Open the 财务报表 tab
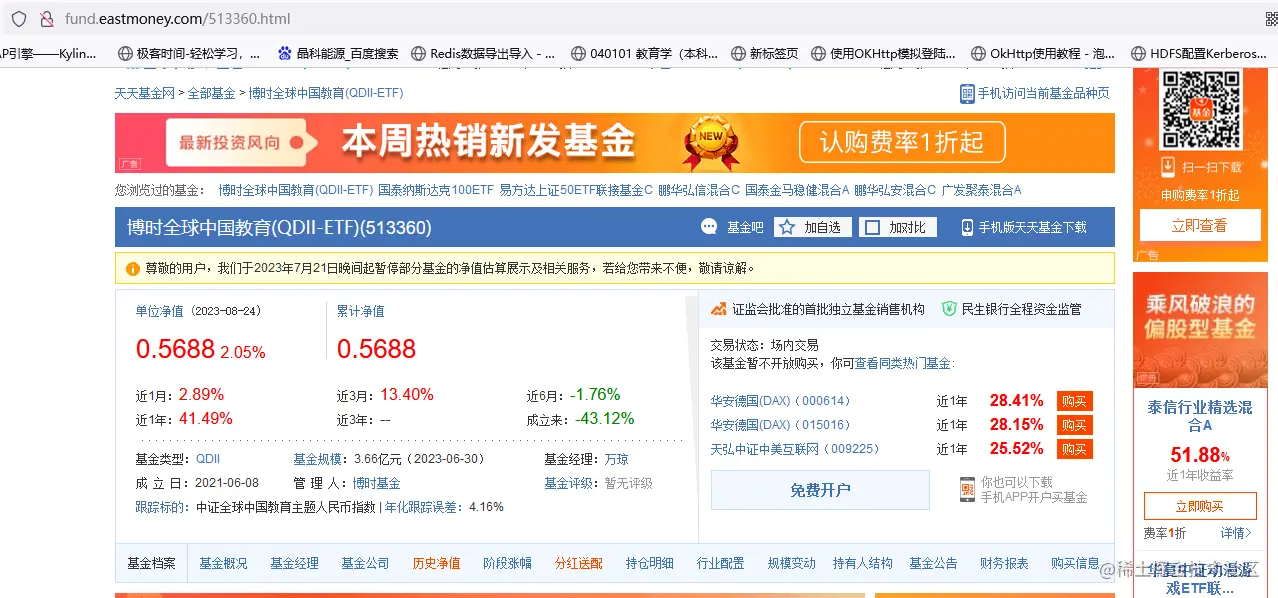The image size is (1278, 598). [1004, 563]
